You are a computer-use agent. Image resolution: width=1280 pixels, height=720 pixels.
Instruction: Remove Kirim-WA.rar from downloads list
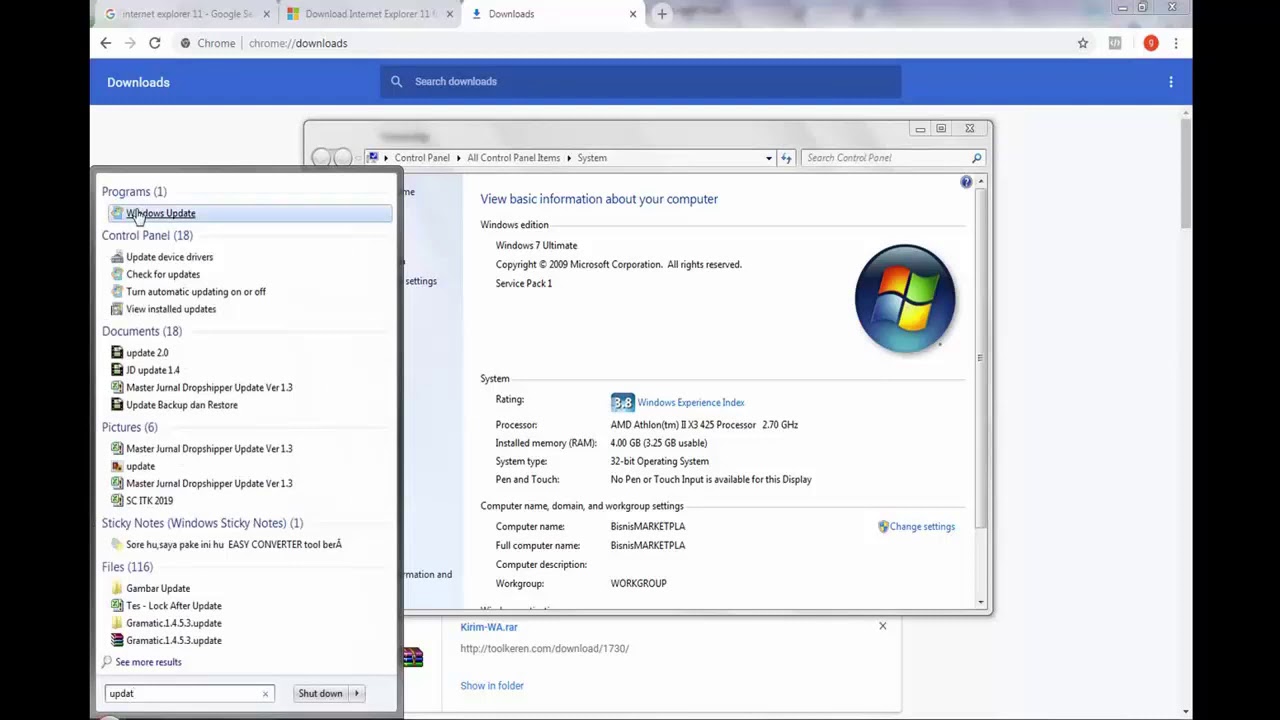pyautogui.click(x=882, y=626)
